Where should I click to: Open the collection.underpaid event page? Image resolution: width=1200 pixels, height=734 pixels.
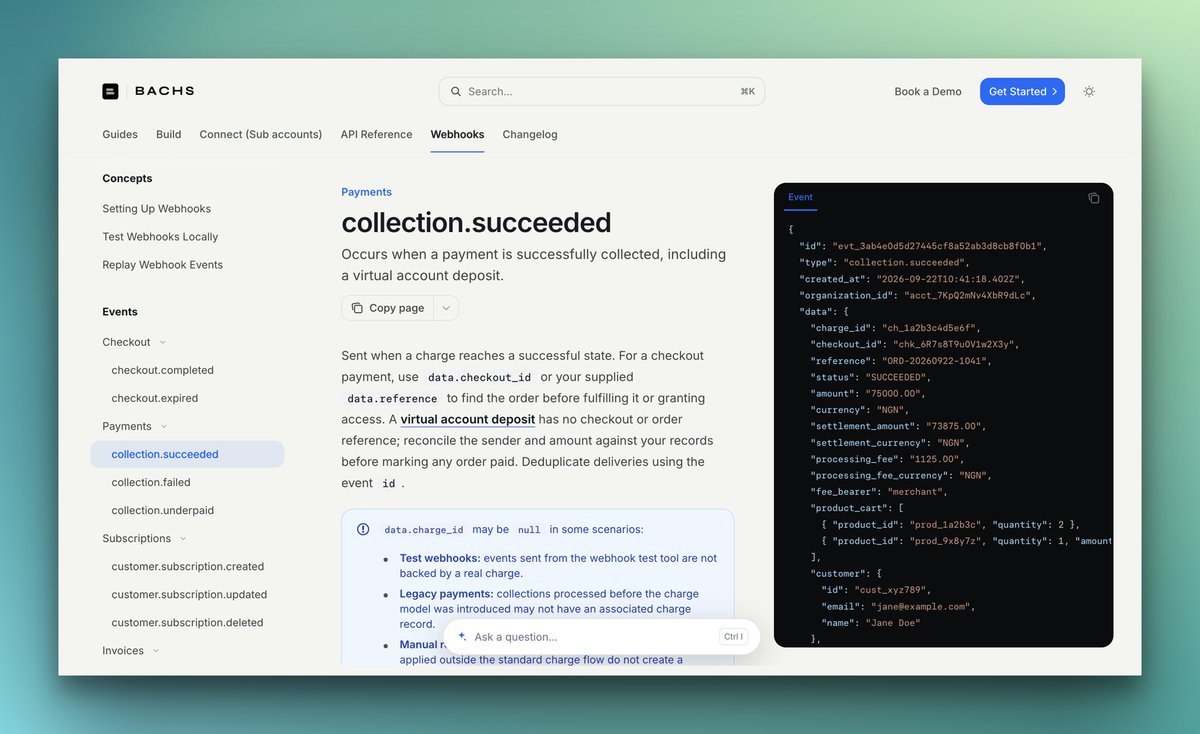click(x=162, y=510)
